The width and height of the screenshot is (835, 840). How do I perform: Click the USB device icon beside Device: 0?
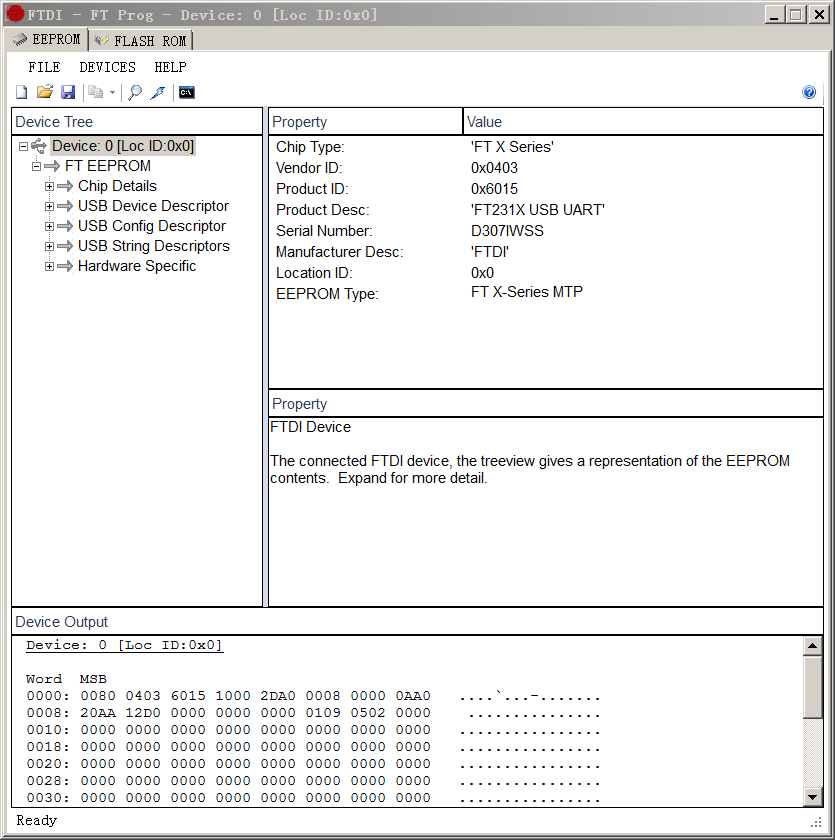point(39,146)
